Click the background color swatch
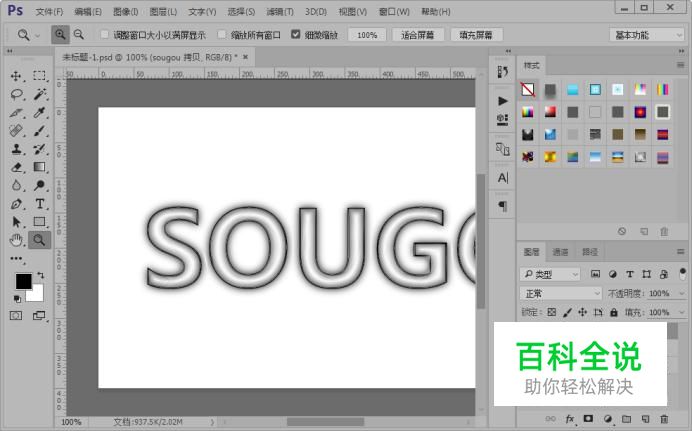The width and height of the screenshot is (692, 431). point(37,294)
